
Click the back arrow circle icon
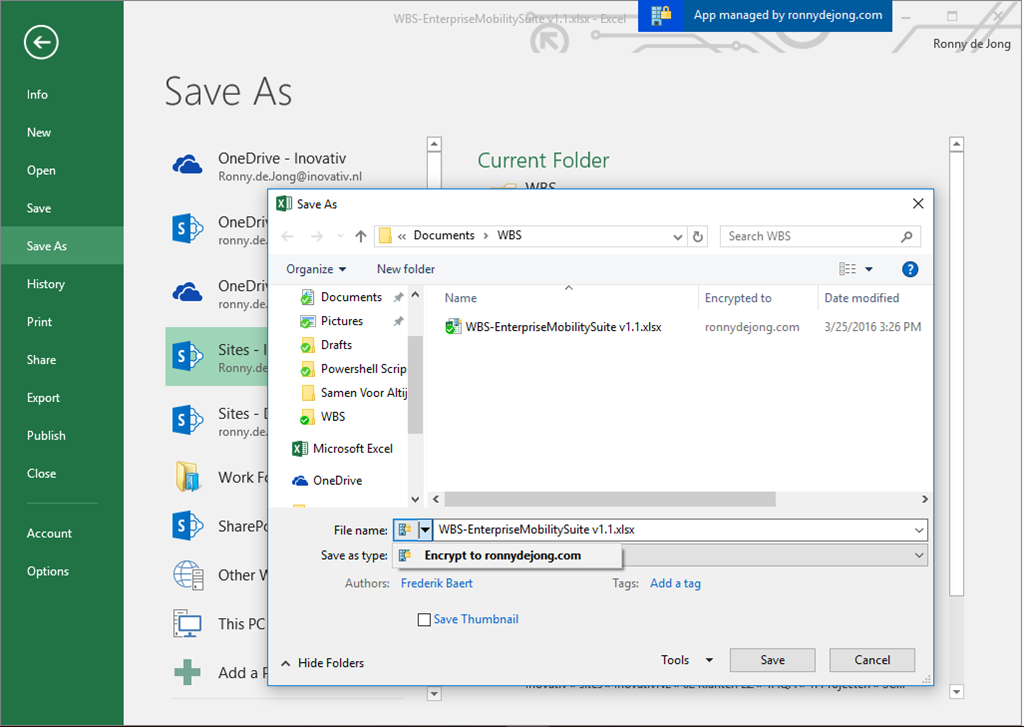click(42, 42)
